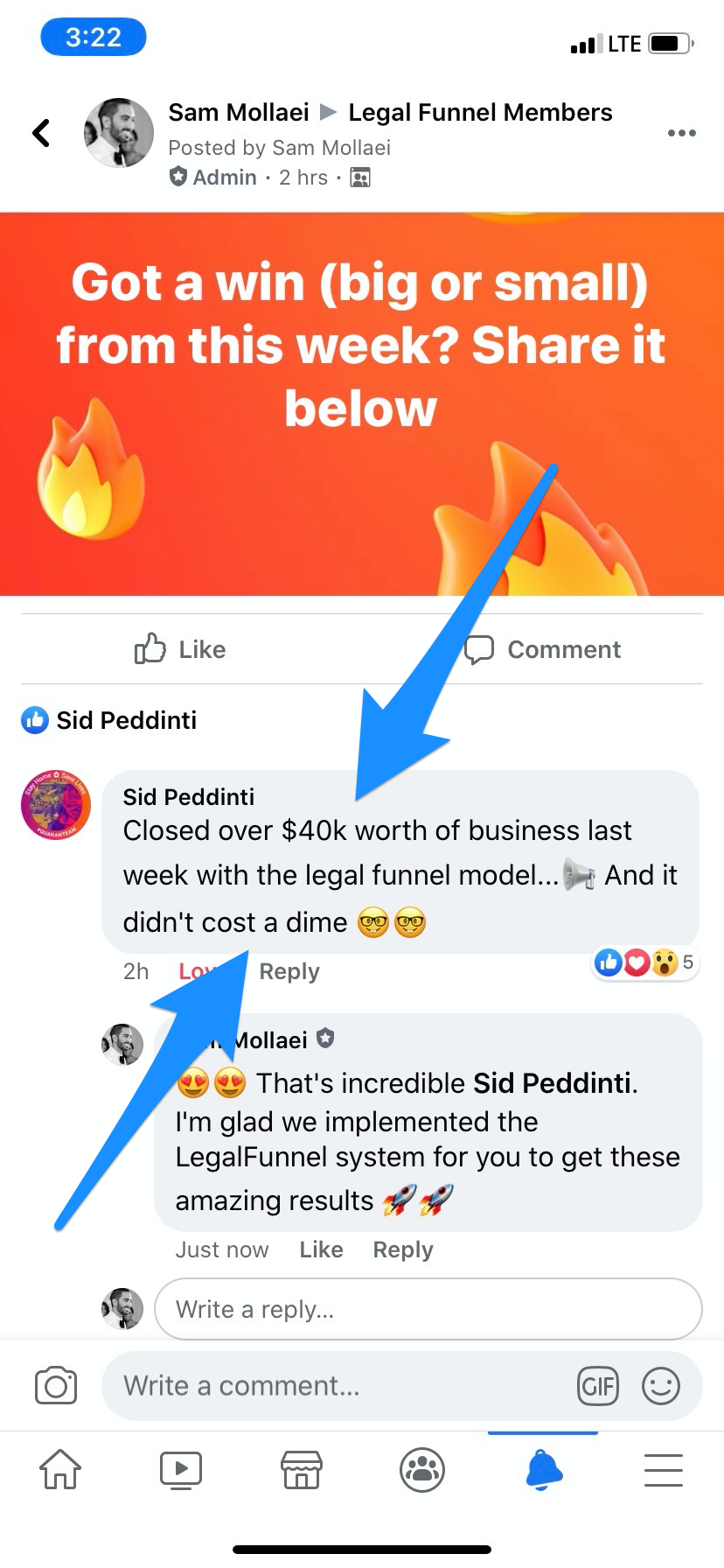Open the hamburger menu tab
This screenshot has height=1568, width=724.
coord(664,1469)
